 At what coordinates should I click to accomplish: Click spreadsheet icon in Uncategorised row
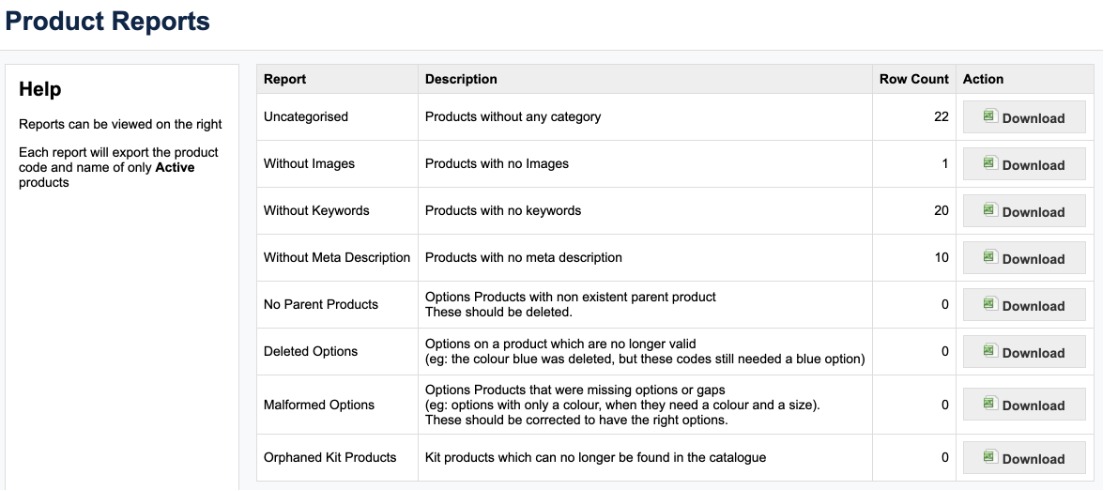pyautogui.click(x=992, y=117)
